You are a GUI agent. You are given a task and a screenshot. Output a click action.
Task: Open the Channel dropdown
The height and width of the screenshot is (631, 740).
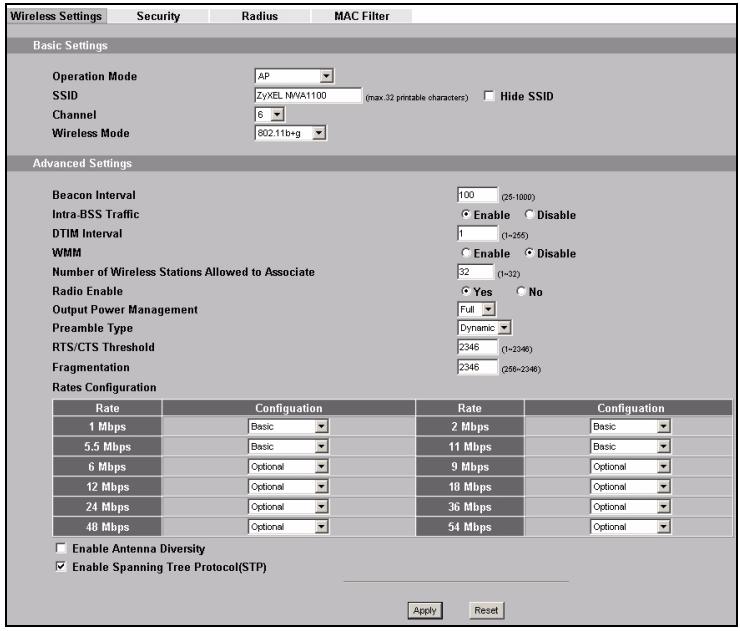click(269, 114)
